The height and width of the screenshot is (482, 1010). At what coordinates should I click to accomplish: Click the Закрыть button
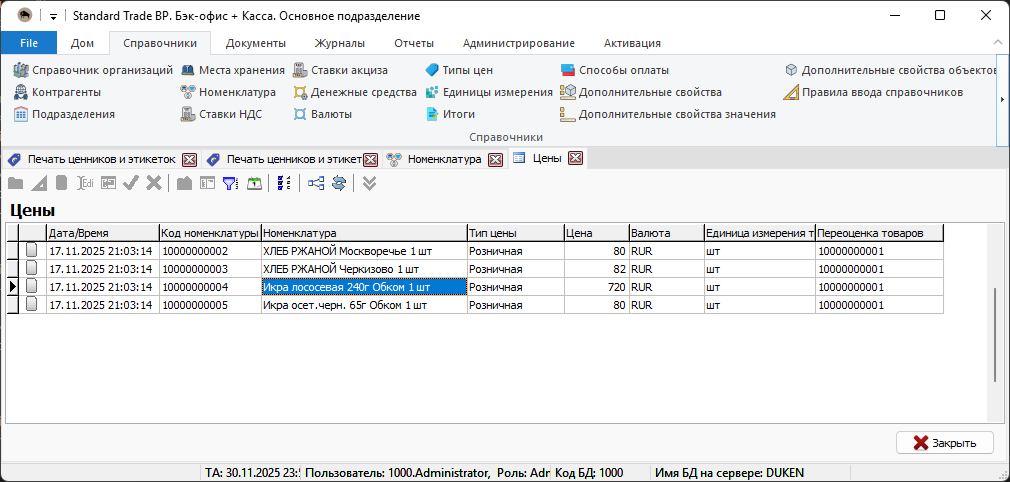pos(945,443)
